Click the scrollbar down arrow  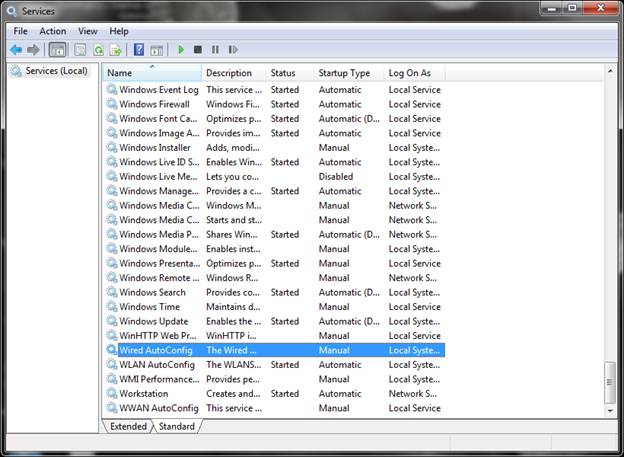click(x=610, y=410)
